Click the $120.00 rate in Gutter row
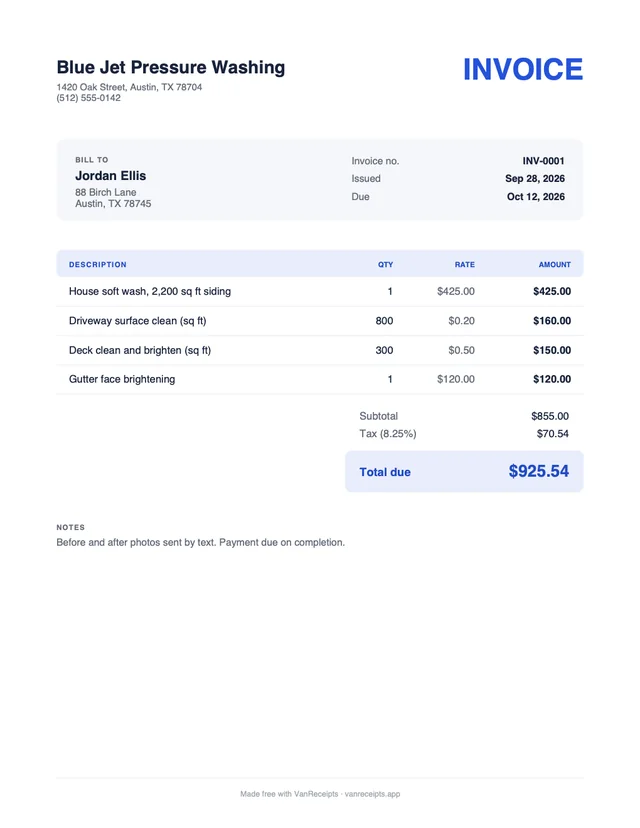The image size is (640, 828). (456, 379)
